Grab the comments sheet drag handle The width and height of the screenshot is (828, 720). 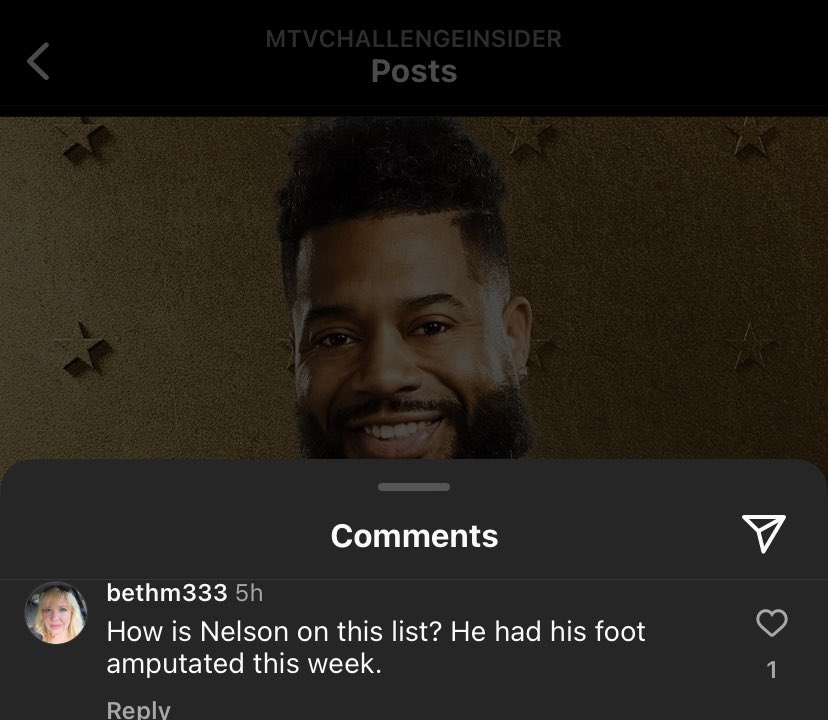414,487
